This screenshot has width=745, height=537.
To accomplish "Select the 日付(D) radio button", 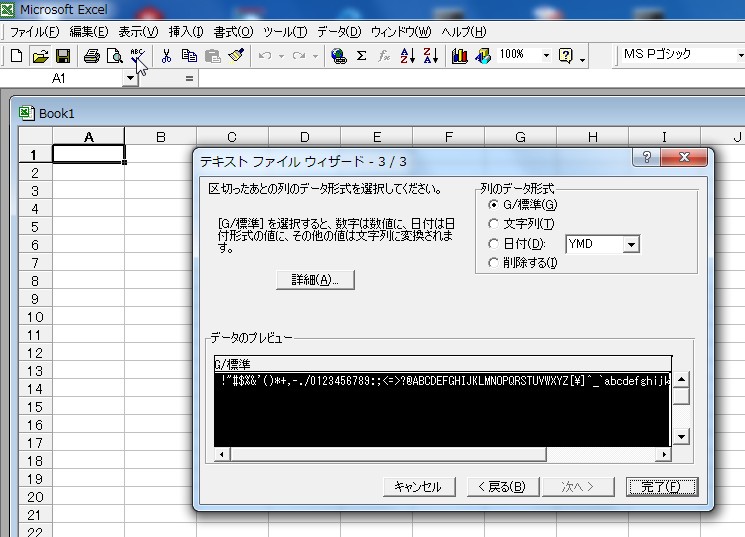I will click(494, 244).
